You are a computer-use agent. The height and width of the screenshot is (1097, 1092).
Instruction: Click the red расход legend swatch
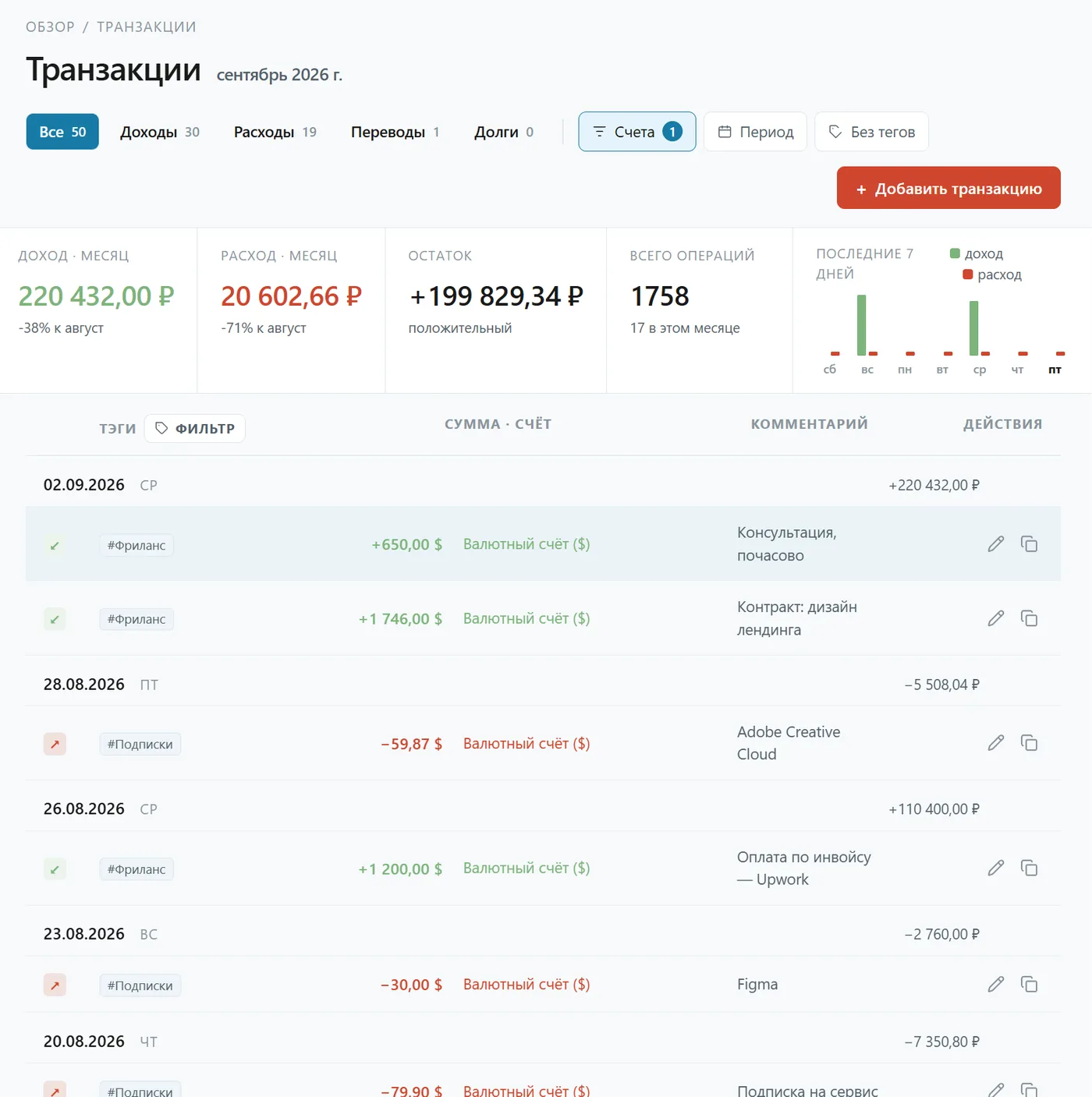pyautogui.click(x=968, y=274)
